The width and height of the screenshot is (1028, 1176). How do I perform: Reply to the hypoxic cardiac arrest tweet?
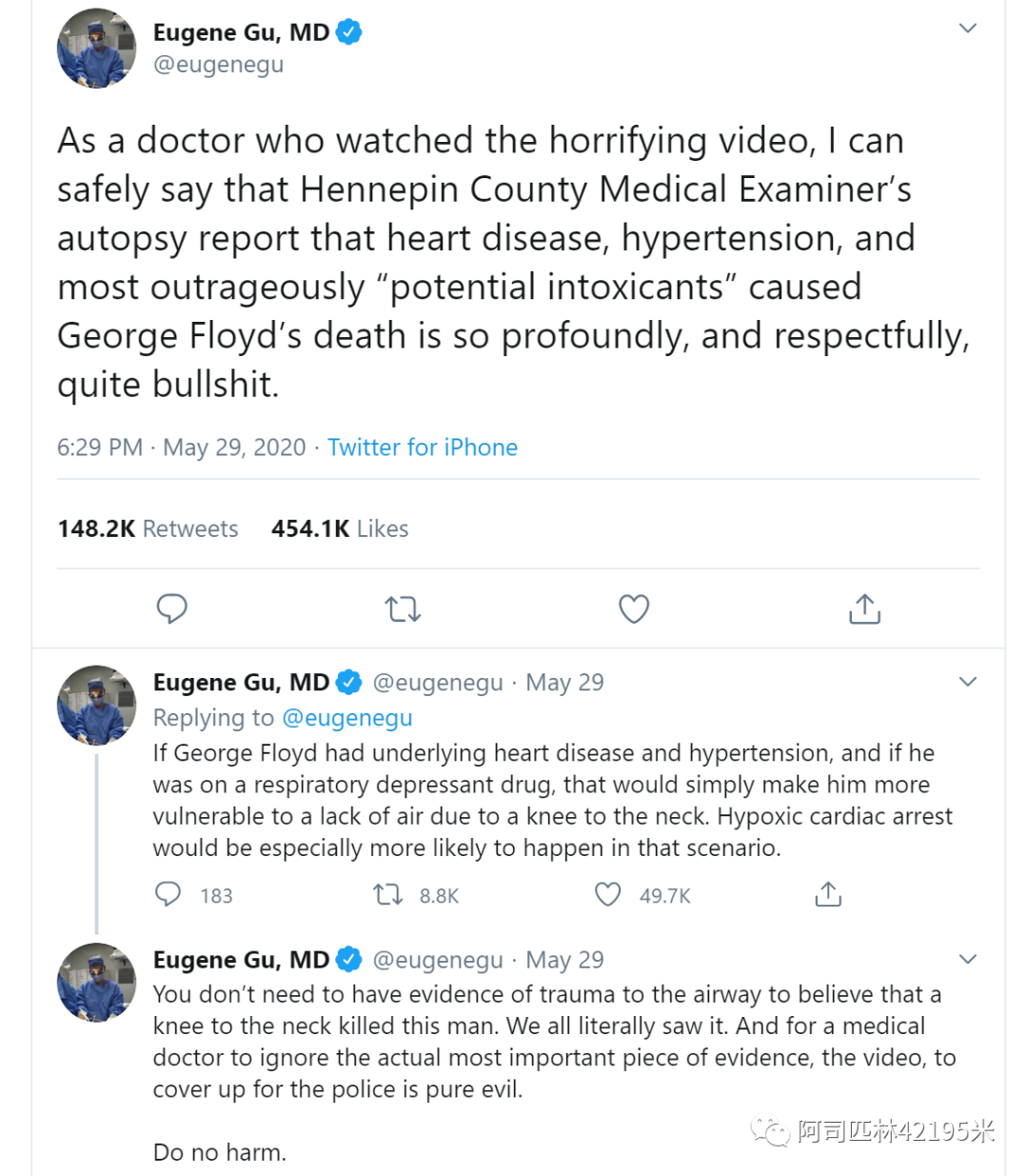168,894
